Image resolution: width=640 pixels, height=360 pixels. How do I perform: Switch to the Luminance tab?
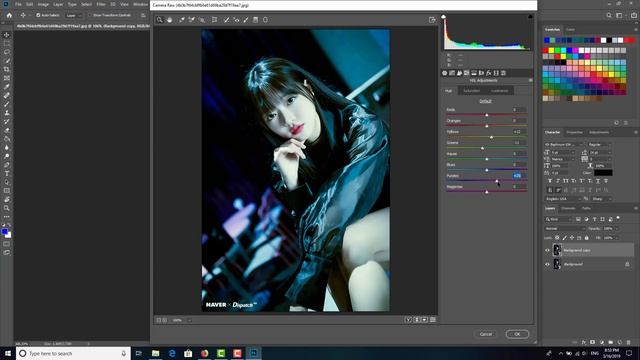click(x=499, y=91)
